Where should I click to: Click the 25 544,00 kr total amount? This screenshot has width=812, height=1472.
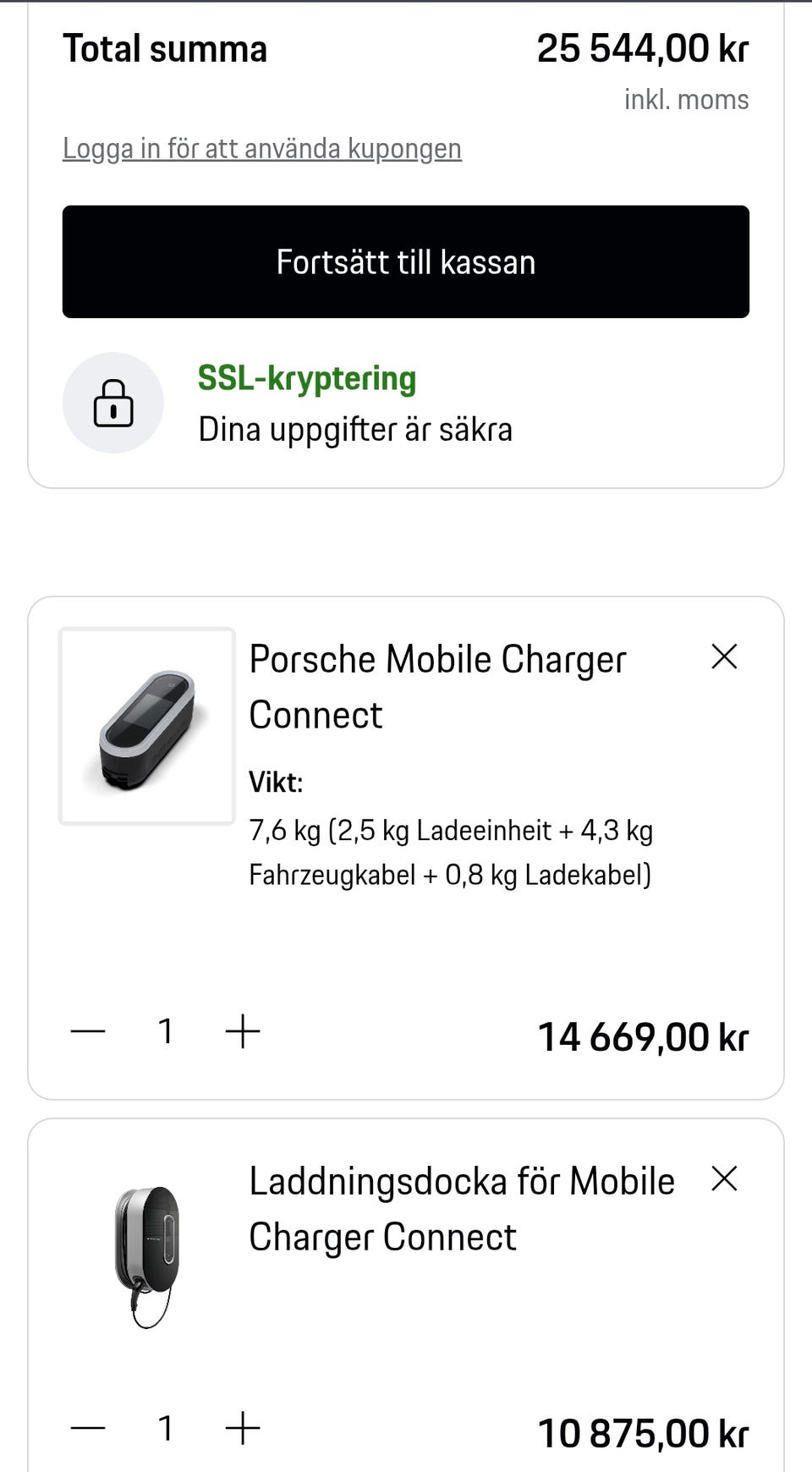point(642,49)
